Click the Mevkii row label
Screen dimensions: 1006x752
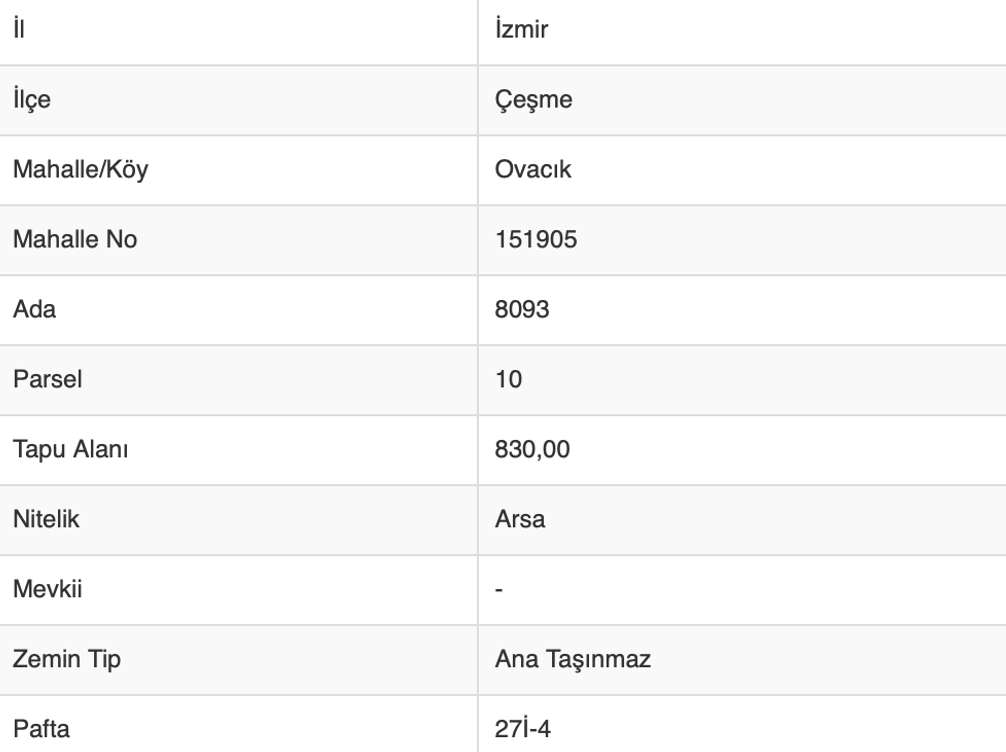(x=47, y=590)
